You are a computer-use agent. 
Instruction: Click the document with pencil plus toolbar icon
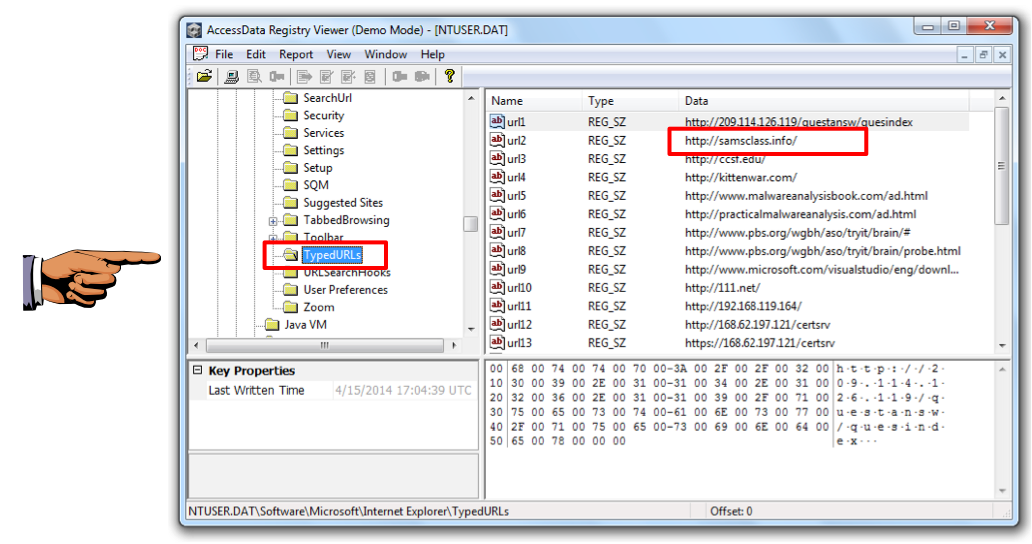click(x=348, y=76)
